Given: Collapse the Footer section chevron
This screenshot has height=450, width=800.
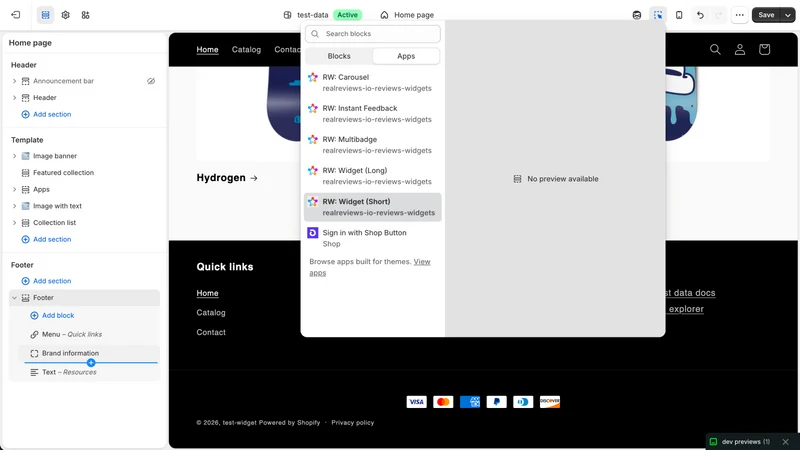Looking at the screenshot, I should coord(14,297).
